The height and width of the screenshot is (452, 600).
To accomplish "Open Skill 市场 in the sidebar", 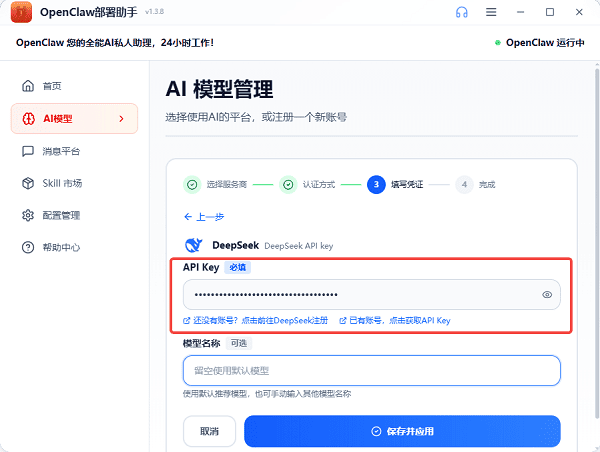I will (x=74, y=183).
